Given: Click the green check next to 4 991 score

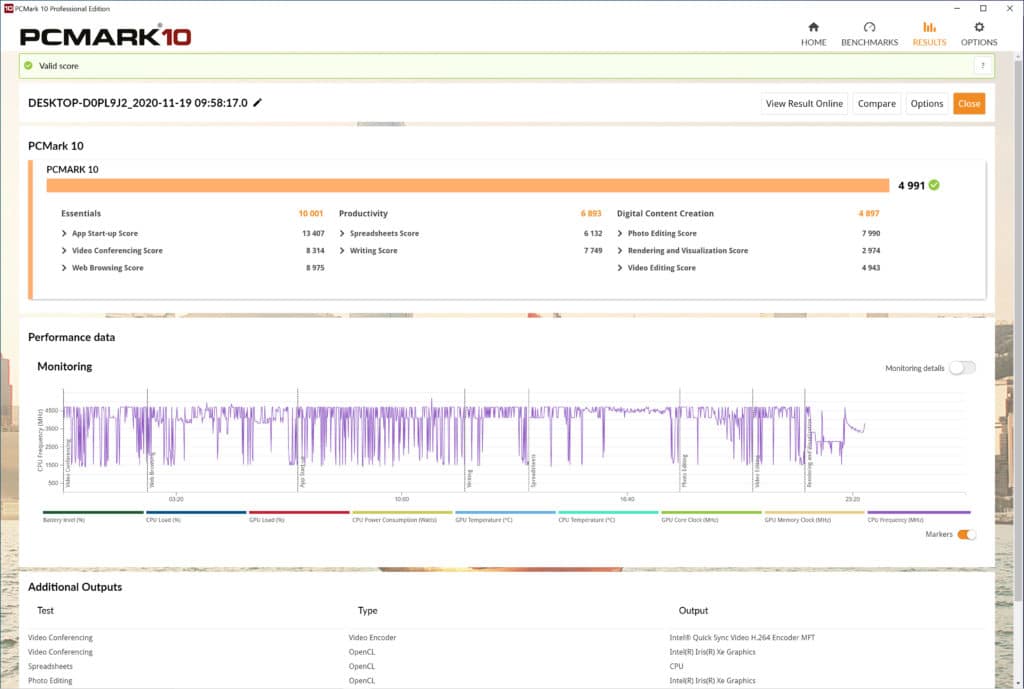Looking at the screenshot, I should click(x=934, y=185).
